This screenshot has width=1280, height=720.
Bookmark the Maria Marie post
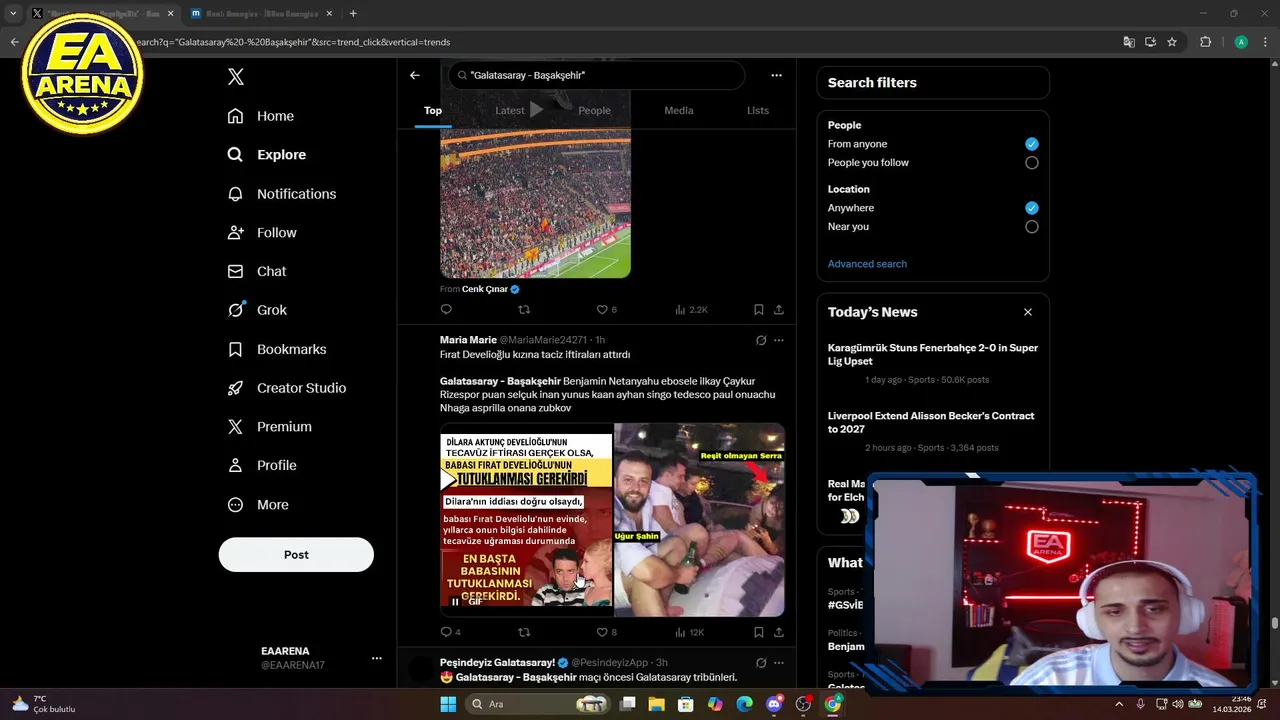click(x=759, y=632)
